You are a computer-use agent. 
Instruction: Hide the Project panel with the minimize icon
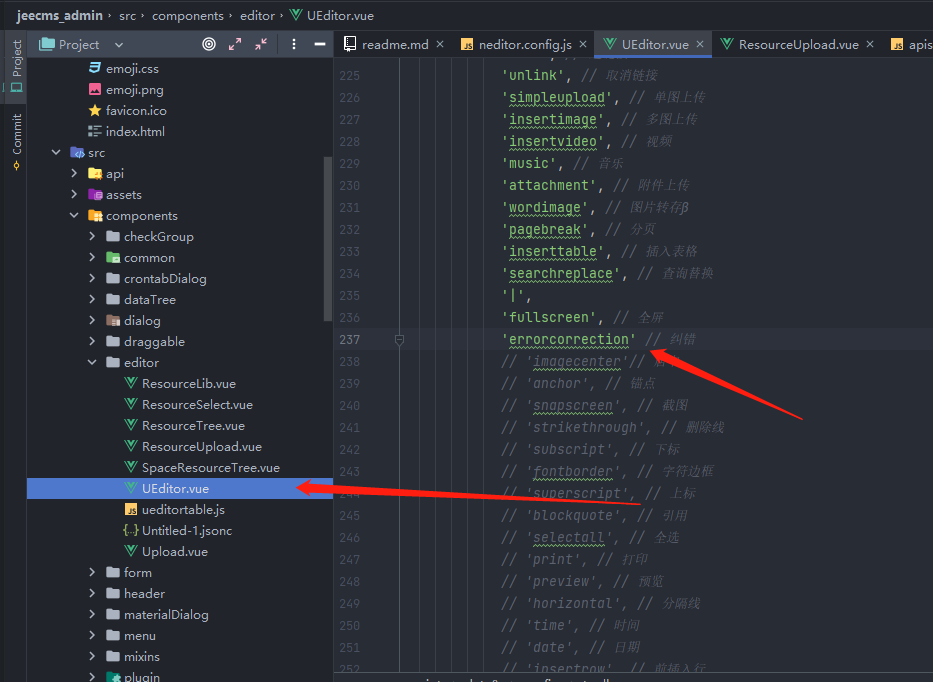319,44
